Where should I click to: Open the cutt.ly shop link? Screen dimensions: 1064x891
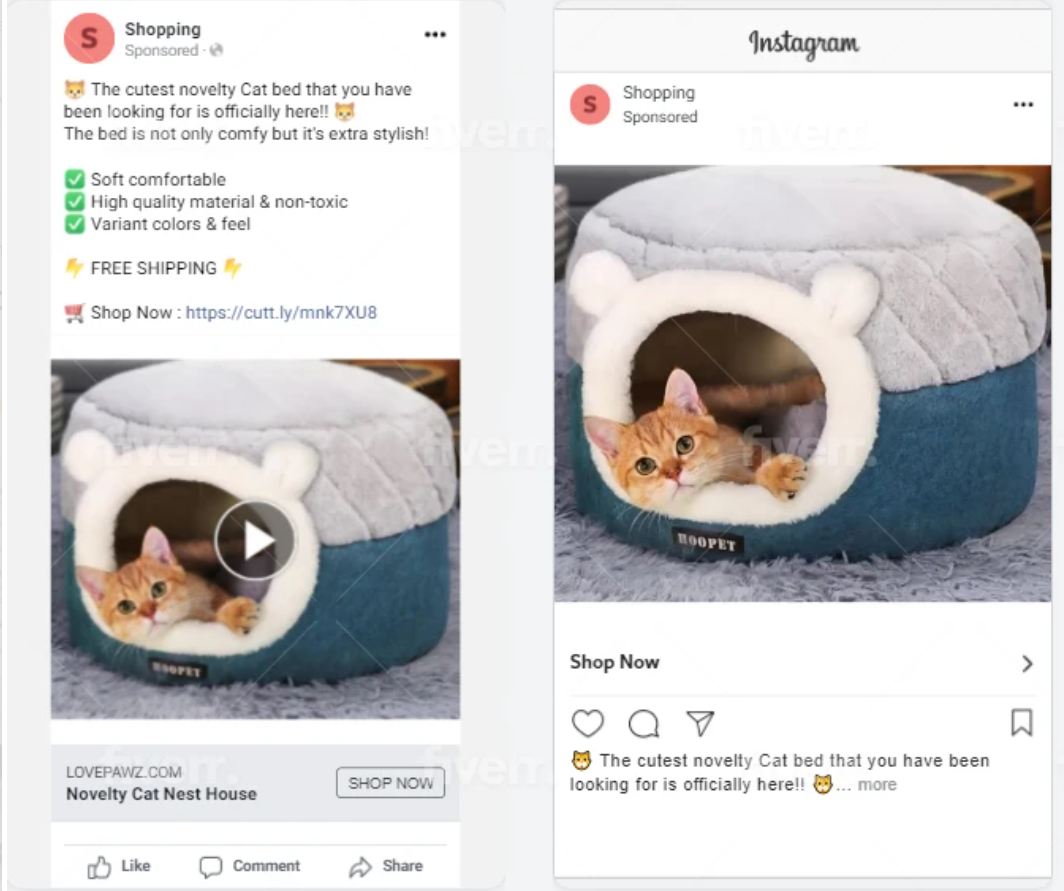281,312
